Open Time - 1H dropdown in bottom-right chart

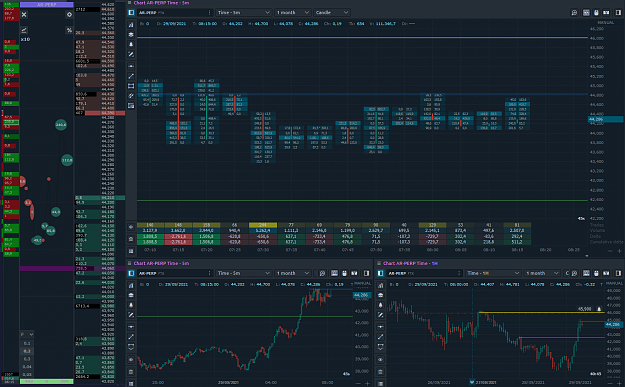[493, 273]
